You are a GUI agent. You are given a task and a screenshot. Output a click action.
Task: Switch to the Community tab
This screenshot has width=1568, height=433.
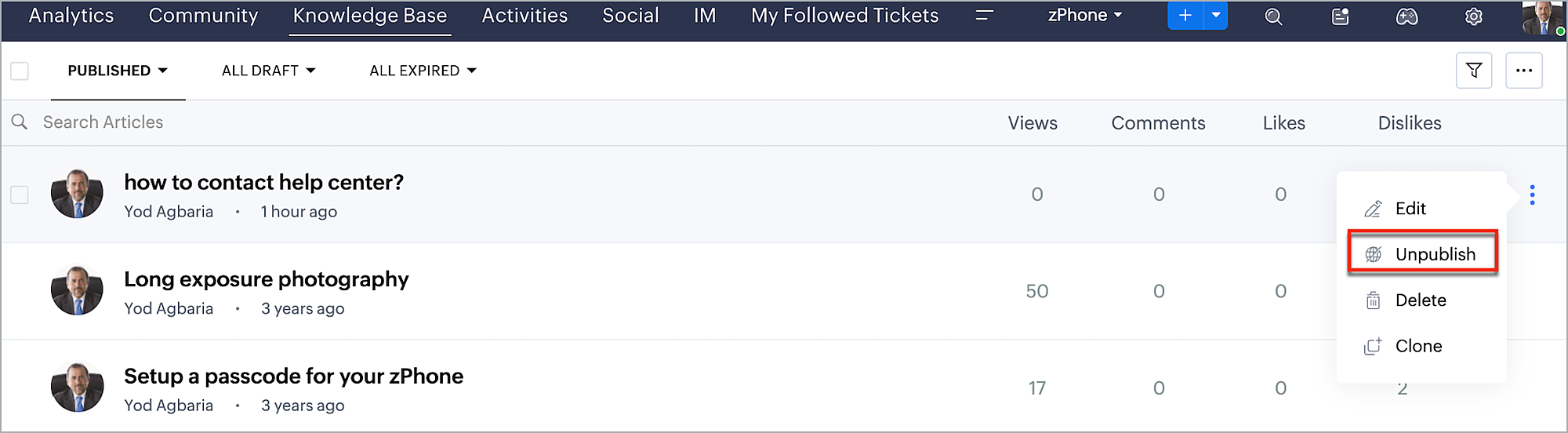pyautogui.click(x=203, y=16)
